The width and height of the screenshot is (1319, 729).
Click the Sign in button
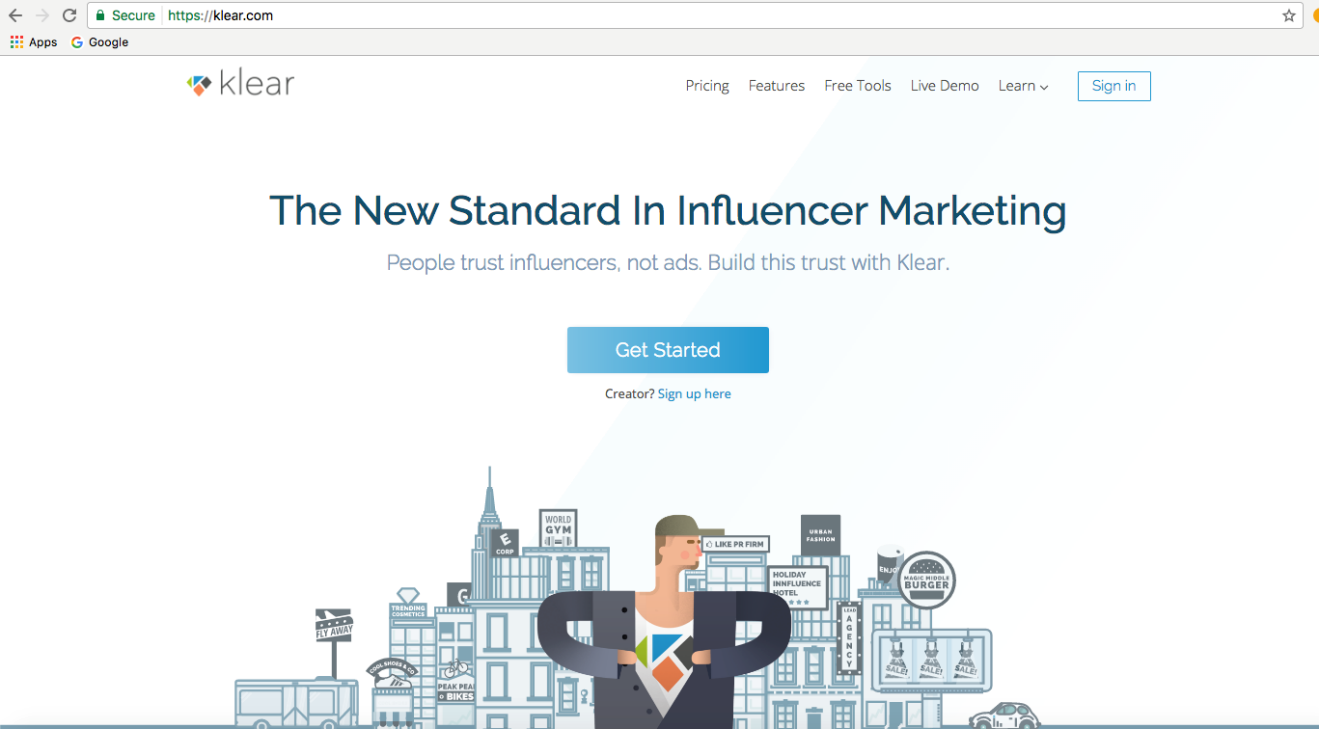tap(1114, 86)
